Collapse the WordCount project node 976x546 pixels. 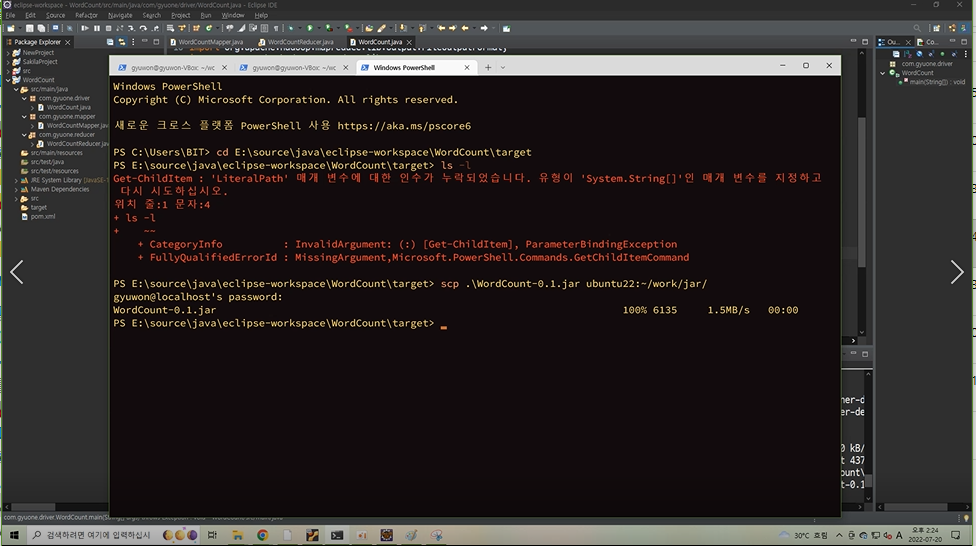pyautogui.click(x=8, y=80)
